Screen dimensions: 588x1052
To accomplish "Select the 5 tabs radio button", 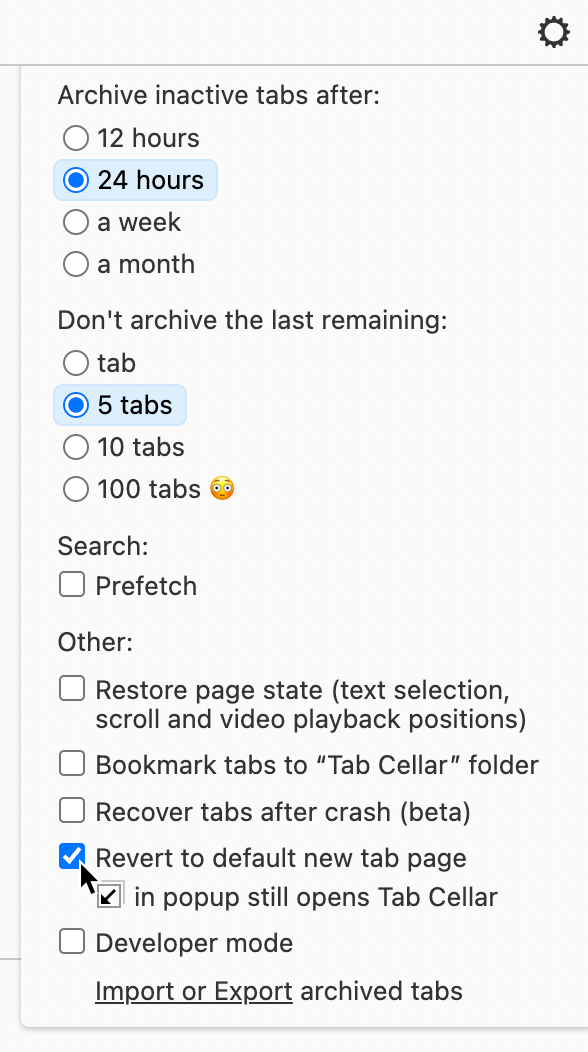I will click(x=76, y=405).
